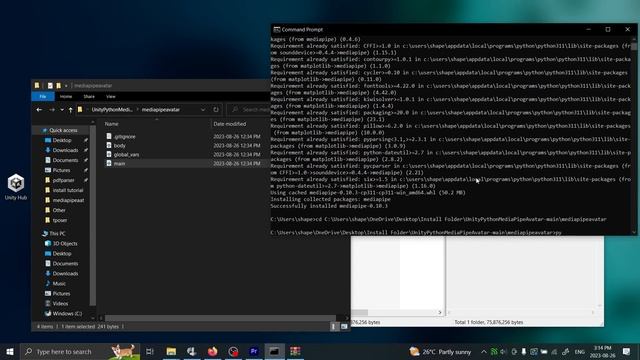The image size is (640, 360).
Task: Open the pdfparser folder in sidebar
Action: 63,180
